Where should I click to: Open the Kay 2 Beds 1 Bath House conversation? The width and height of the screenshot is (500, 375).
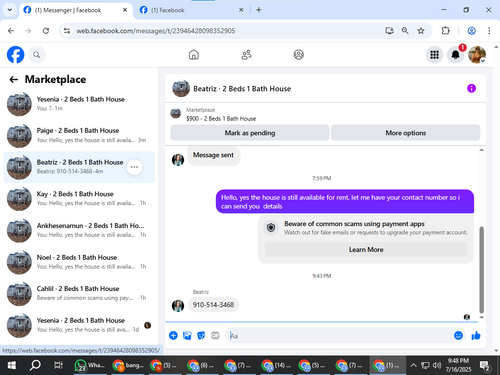pyautogui.click(x=79, y=198)
